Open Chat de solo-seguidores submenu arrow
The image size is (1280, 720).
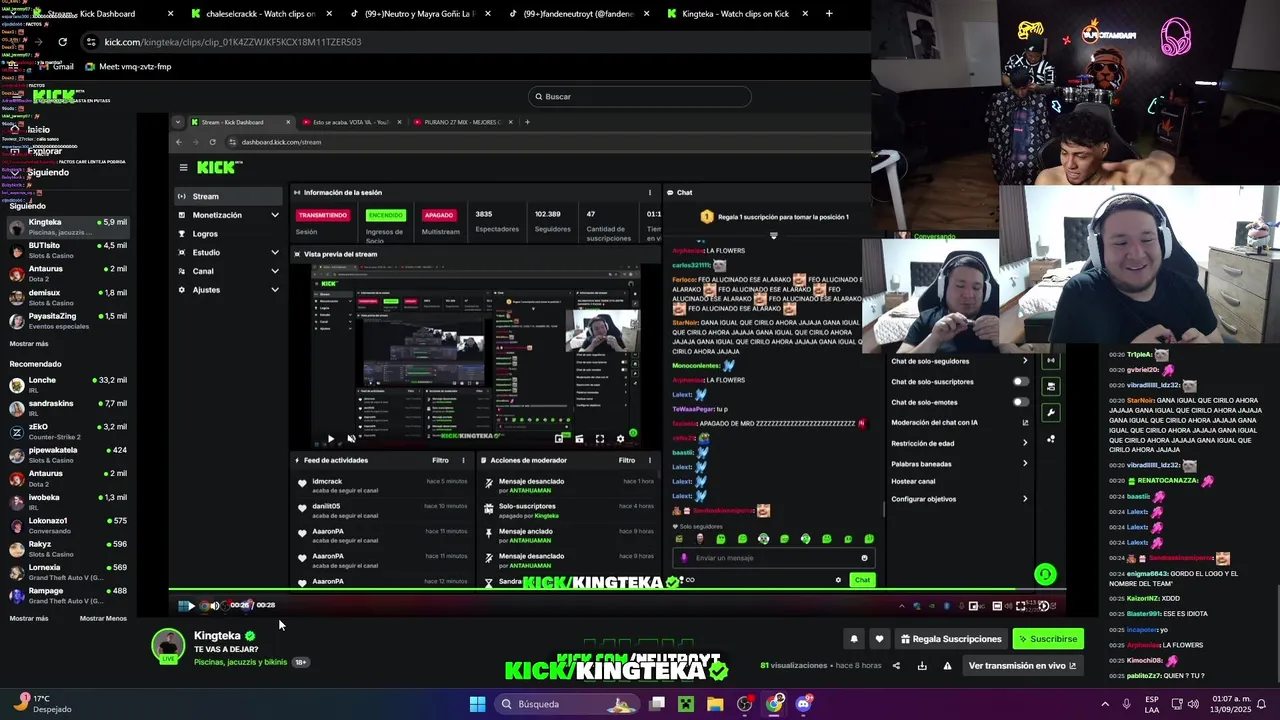1024,361
